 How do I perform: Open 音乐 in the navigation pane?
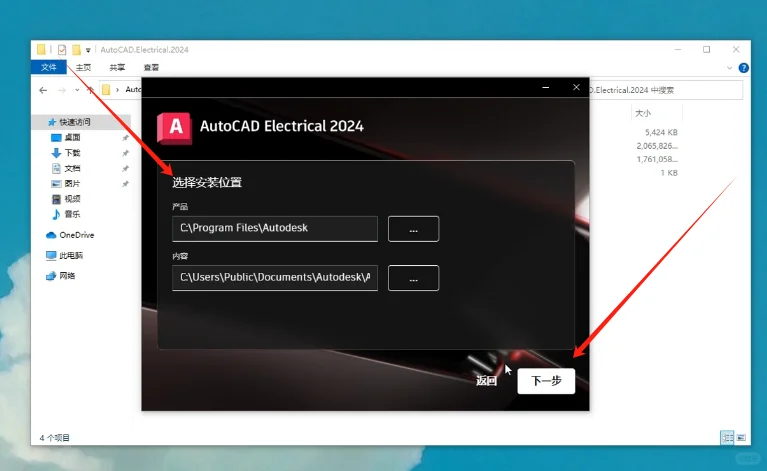[72, 214]
